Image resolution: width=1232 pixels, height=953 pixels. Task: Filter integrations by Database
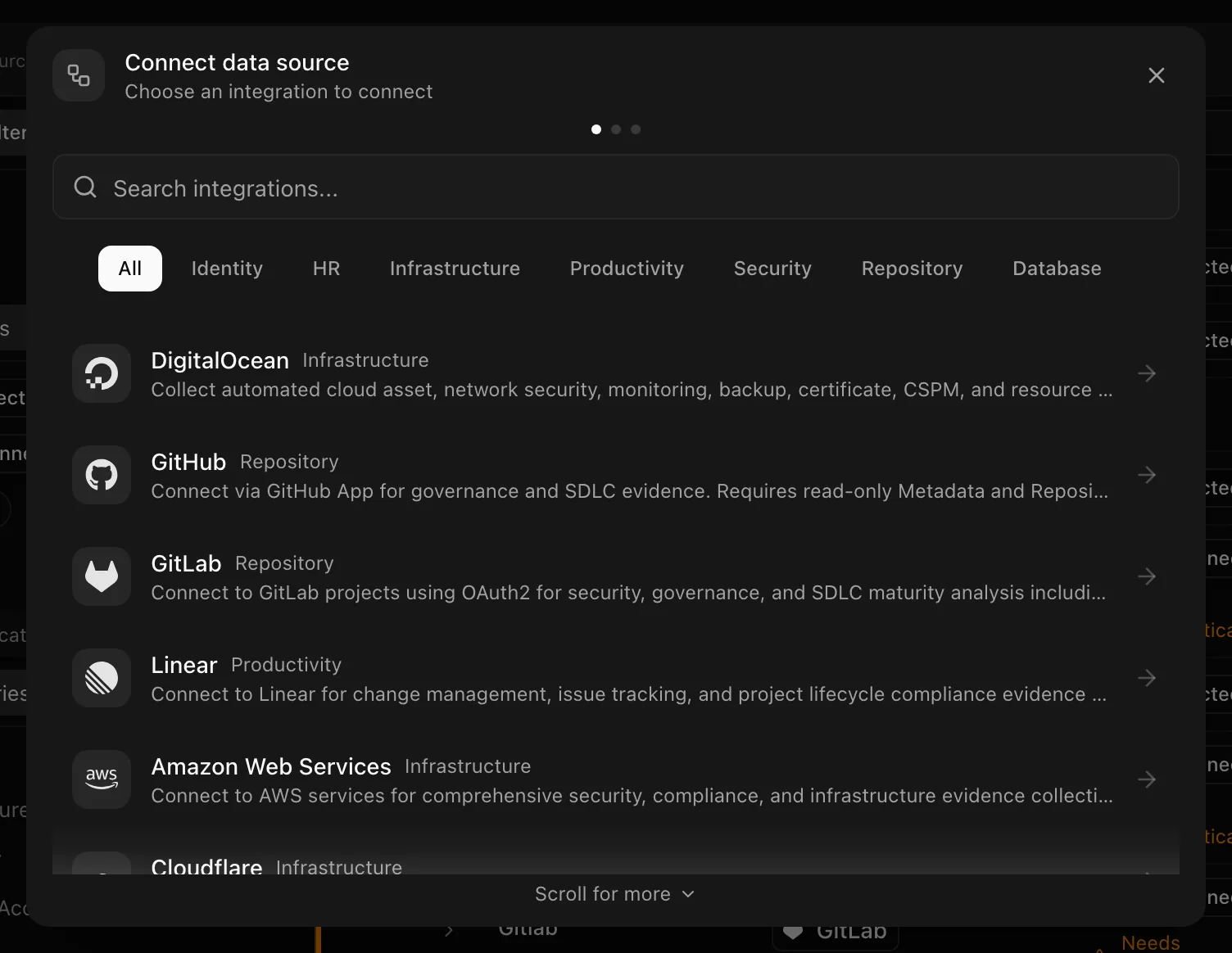tap(1057, 269)
